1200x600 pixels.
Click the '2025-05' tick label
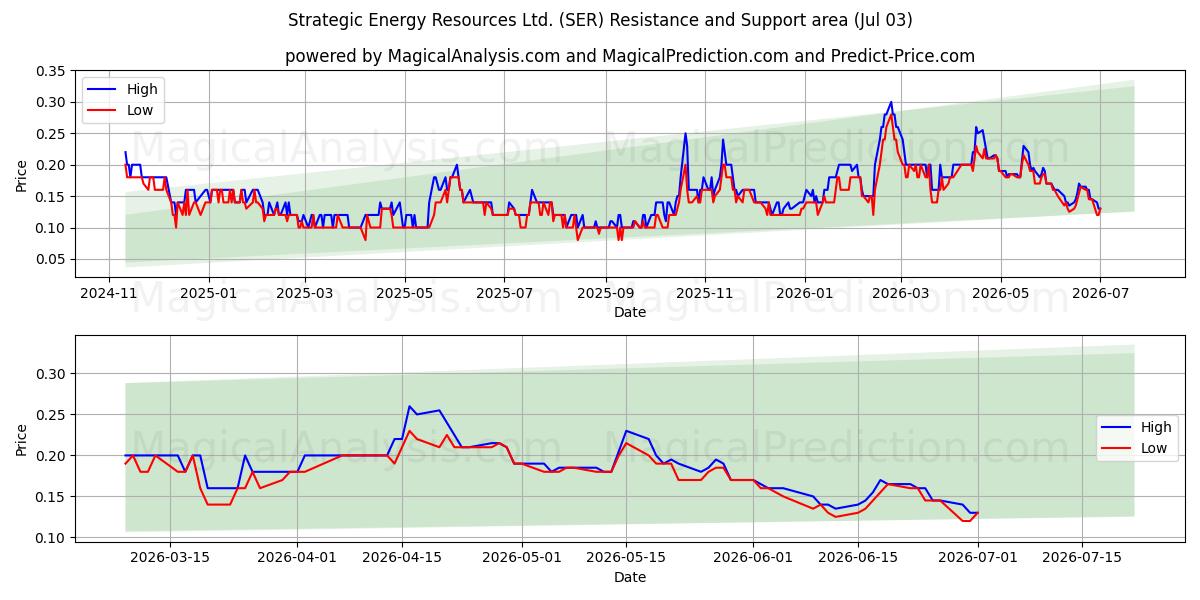[404, 293]
